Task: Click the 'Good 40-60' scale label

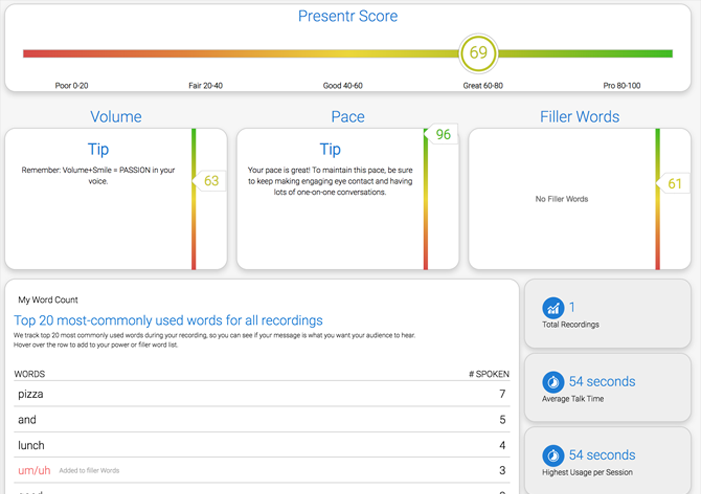Action: 342,85
